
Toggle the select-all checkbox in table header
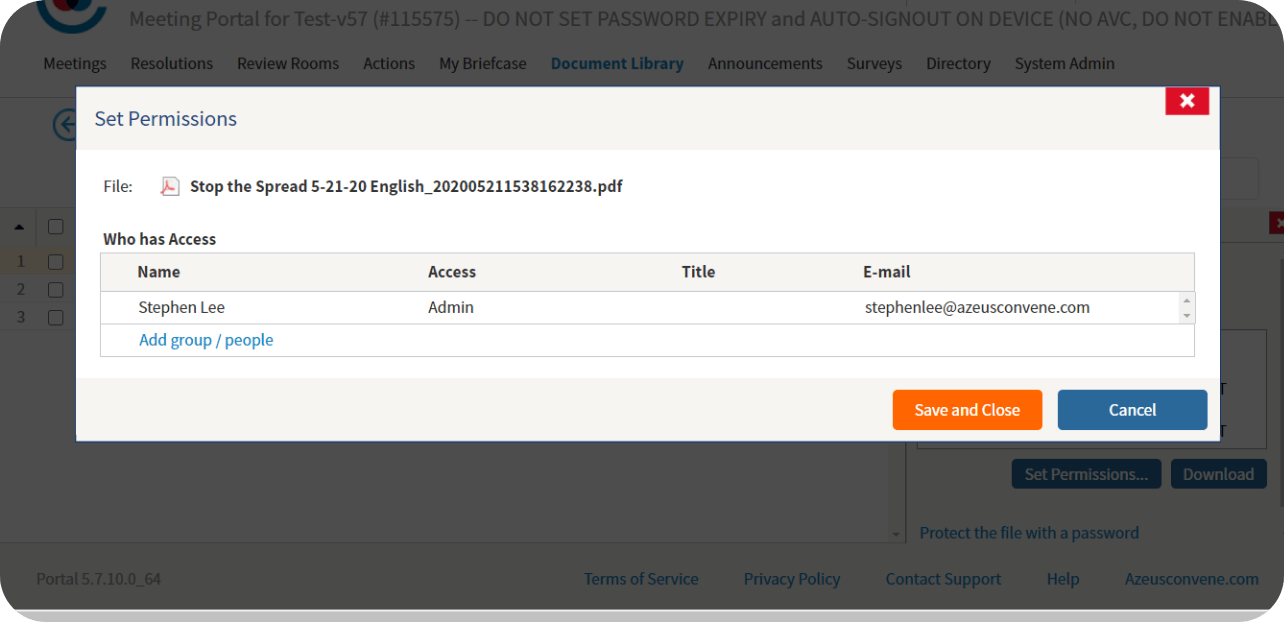[x=56, y=227]
